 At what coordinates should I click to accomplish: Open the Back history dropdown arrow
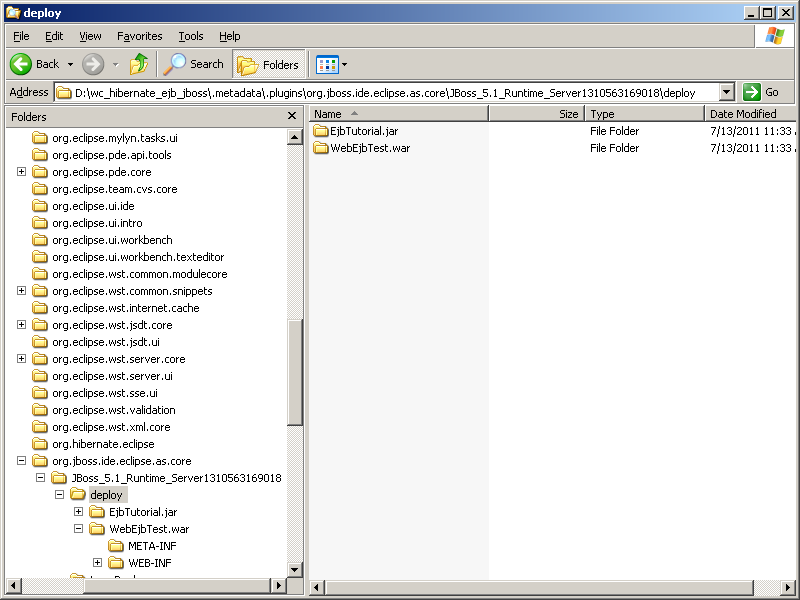pos(70,65)
